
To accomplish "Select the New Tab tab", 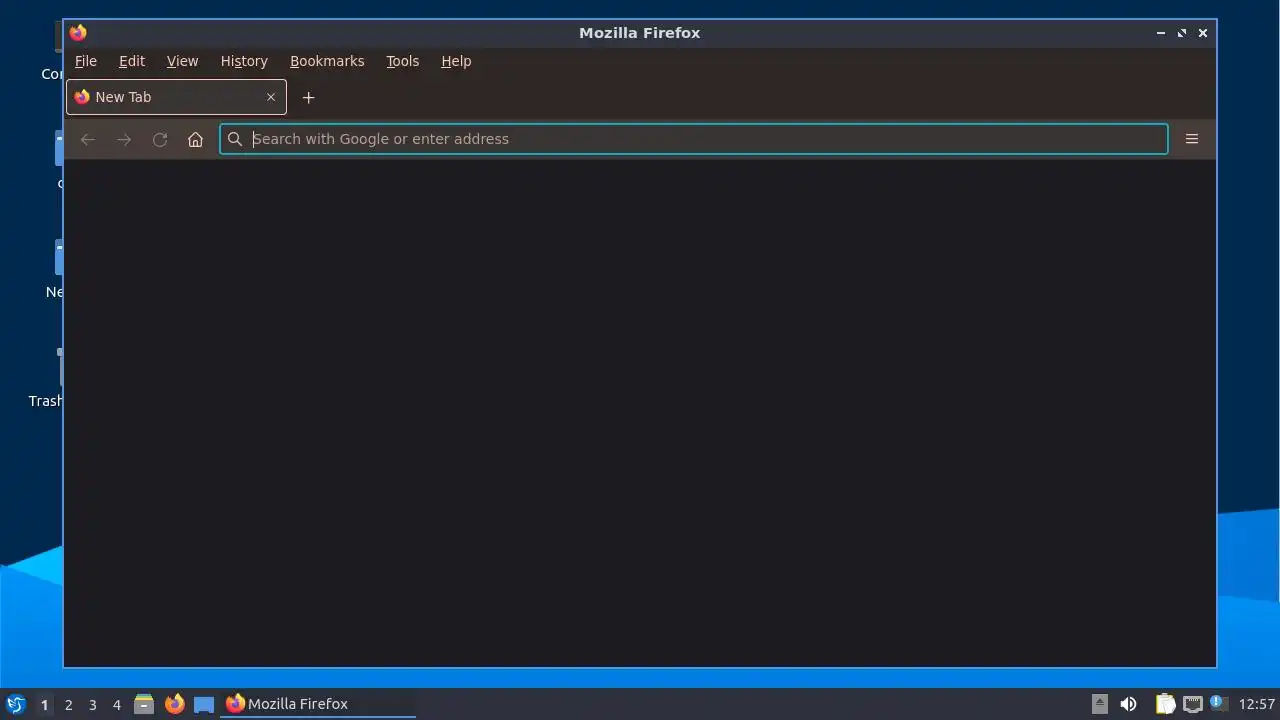I will point(176,97).
